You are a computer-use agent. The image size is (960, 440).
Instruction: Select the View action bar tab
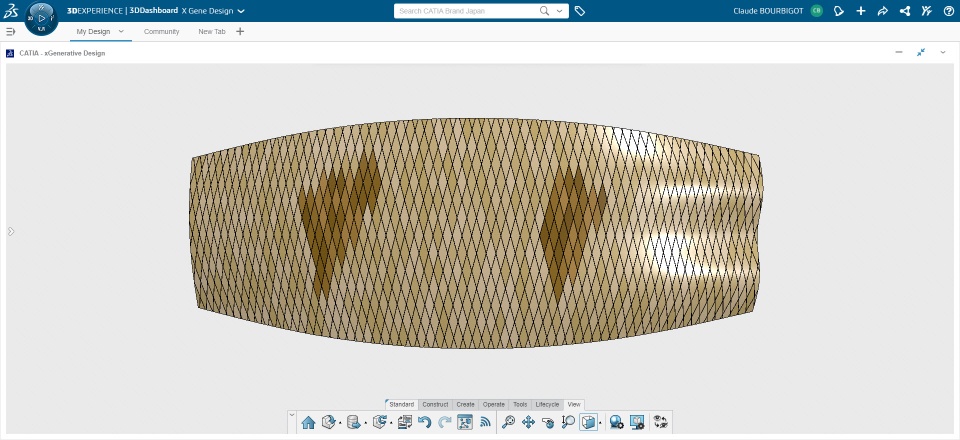click(x=574, y=405)
